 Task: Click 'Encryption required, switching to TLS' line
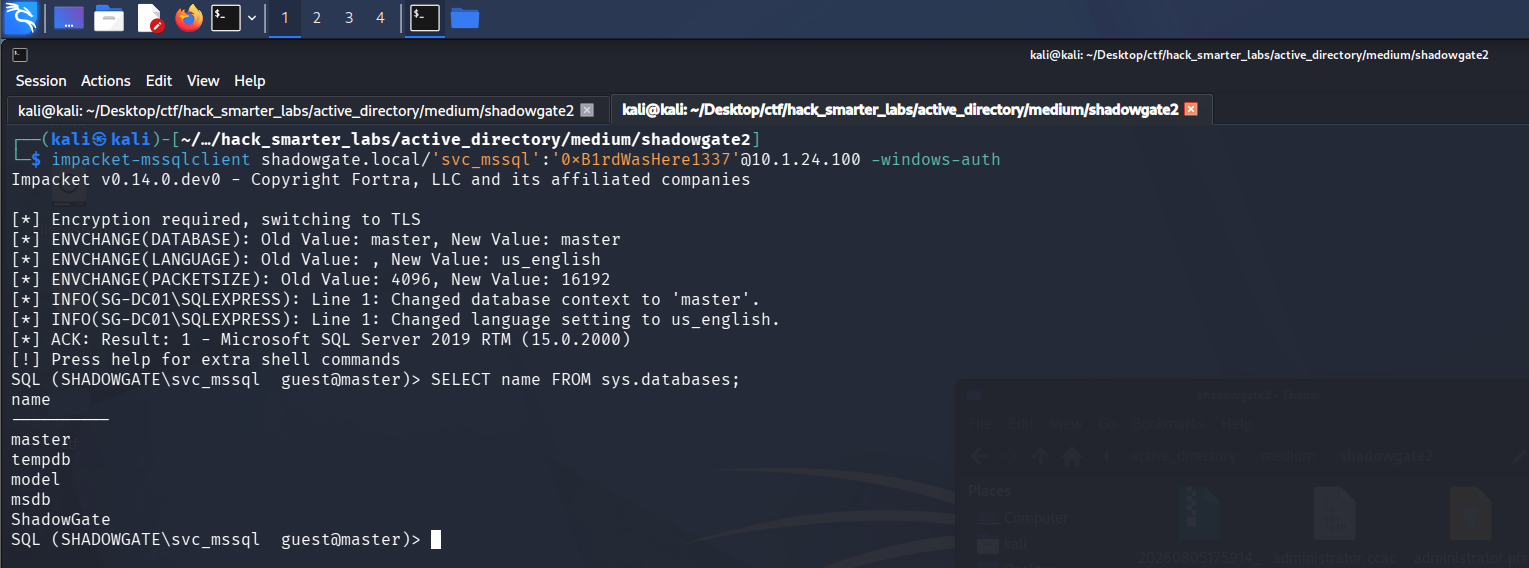[216, 220]
